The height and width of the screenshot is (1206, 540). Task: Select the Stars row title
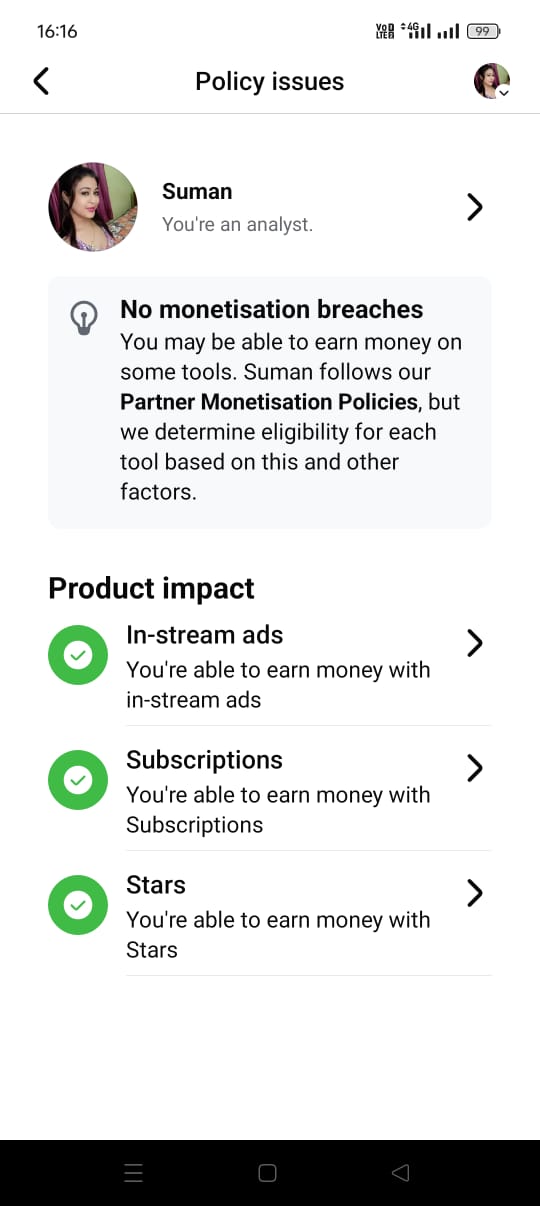tap(156, 885)
